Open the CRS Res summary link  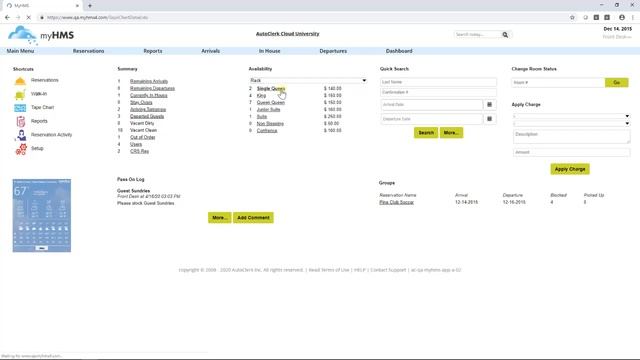click(139, 151)
